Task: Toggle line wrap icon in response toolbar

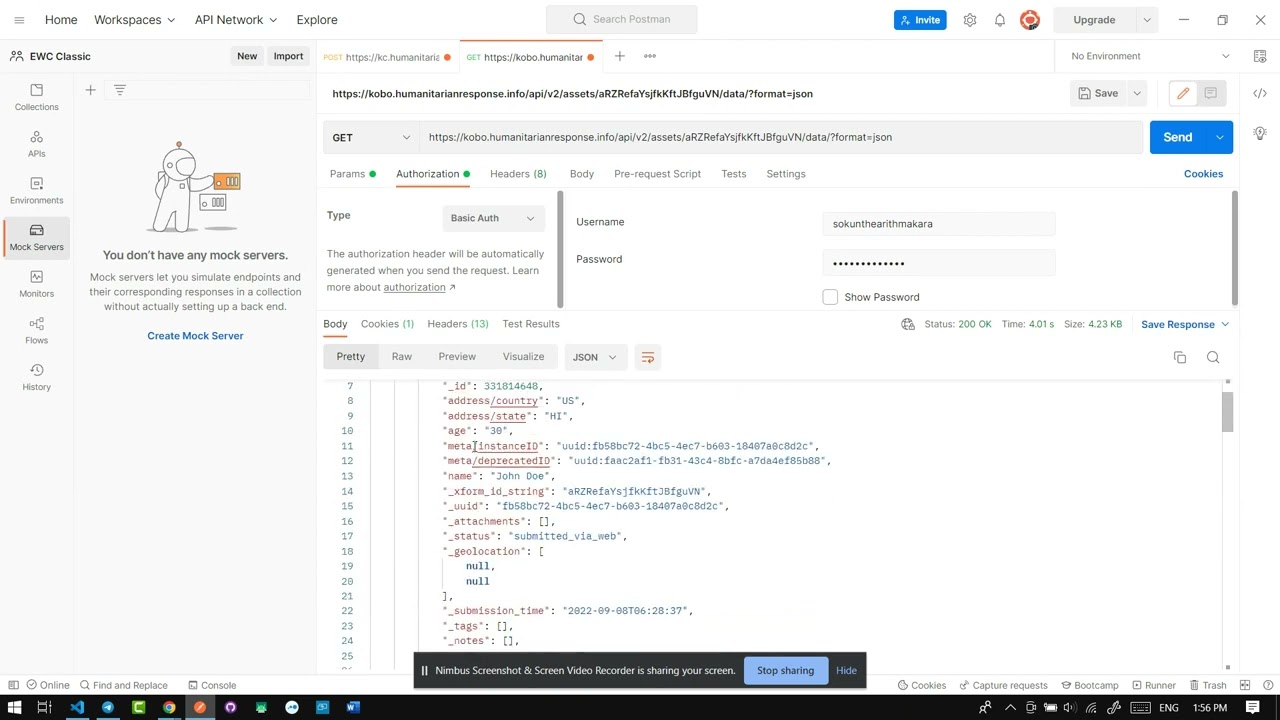Action: pos(647,357)
